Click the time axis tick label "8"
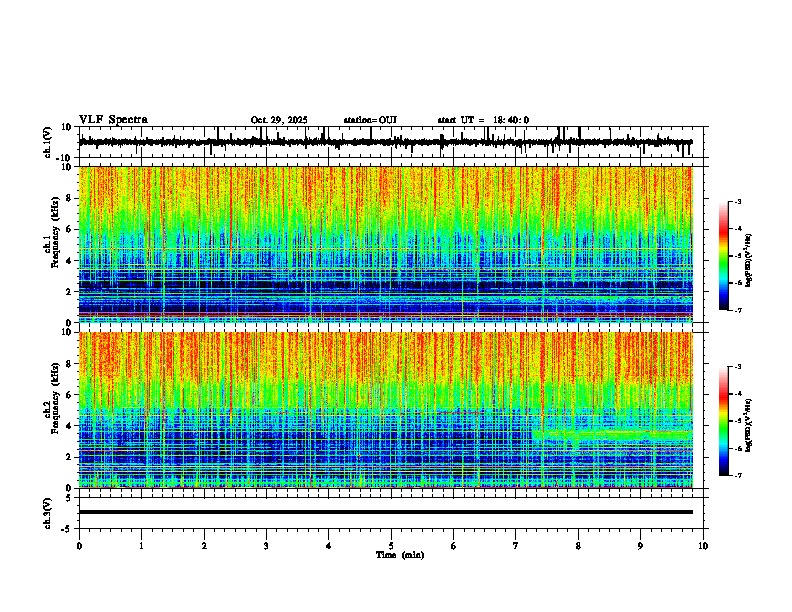 pyautogui.click(x=578, y=546)
